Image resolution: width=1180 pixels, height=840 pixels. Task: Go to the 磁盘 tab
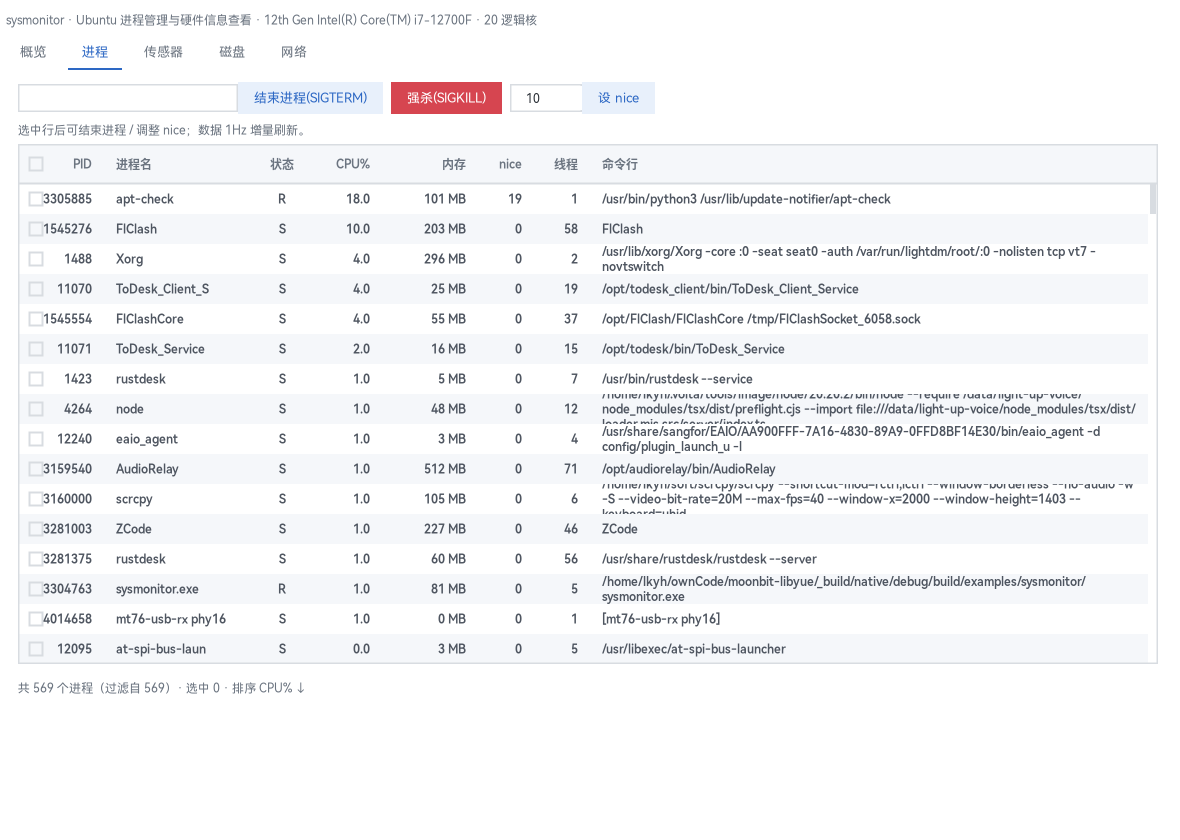click(232, 52)
